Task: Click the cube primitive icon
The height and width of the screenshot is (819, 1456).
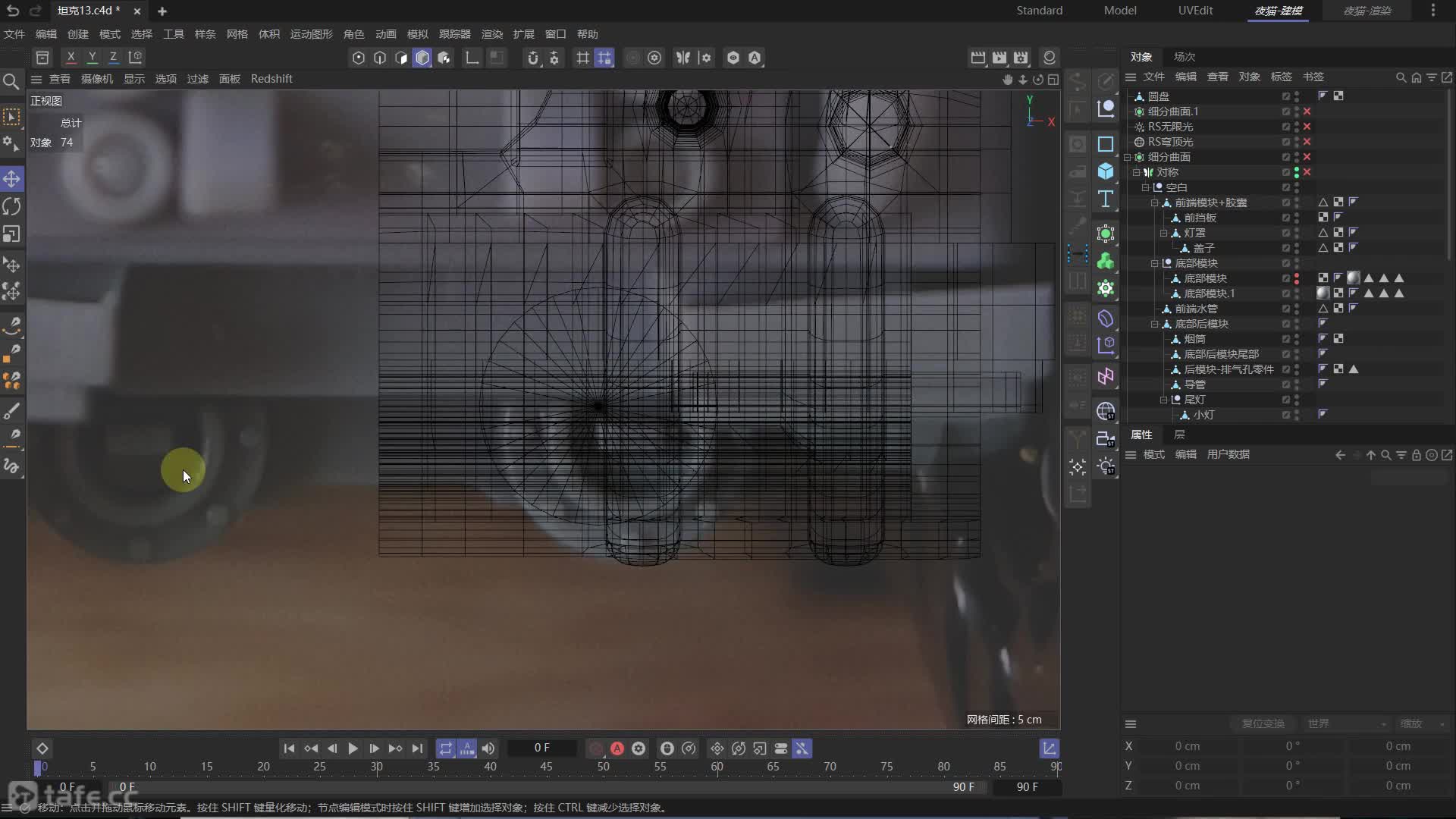Action: [1106, 171]
